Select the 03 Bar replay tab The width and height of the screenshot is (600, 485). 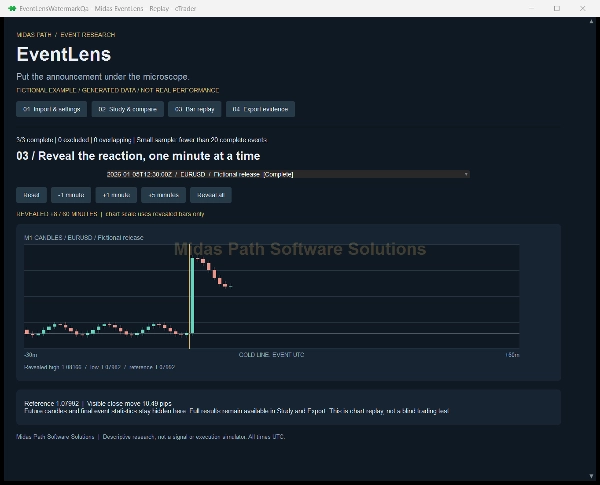coord(194,109)
